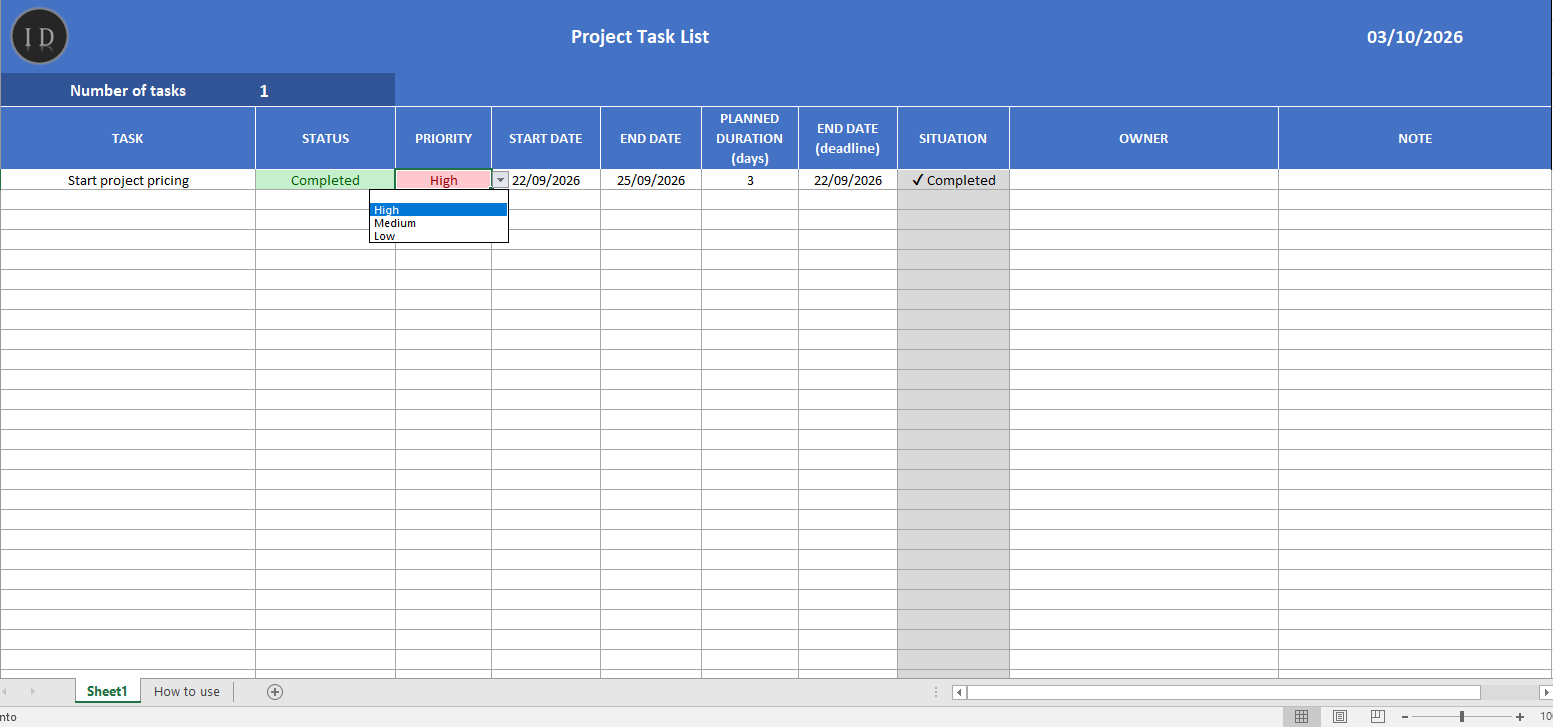Click the date 03/10/2026 in header
Image resolution: width=1553 pixels, height=727 pixels.
coord(1415,37)
